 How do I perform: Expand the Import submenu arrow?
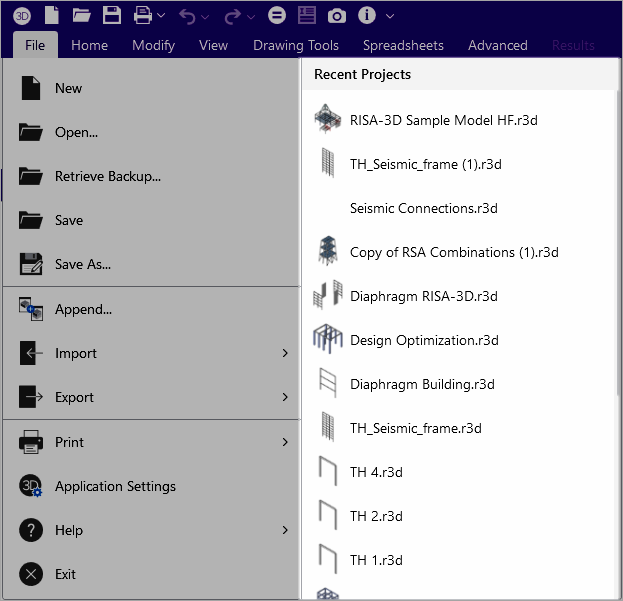pos(285,353)
